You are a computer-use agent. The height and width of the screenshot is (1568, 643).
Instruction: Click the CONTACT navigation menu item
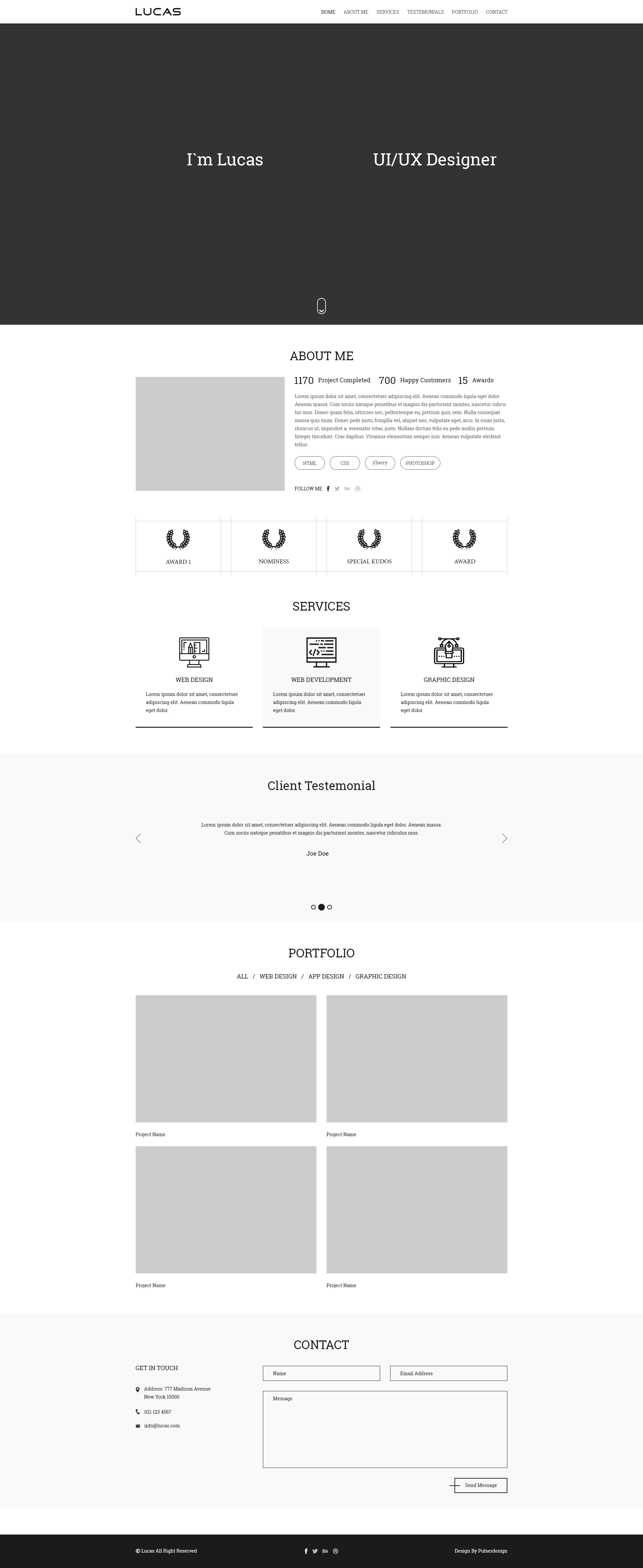click(x=497, y=11)
